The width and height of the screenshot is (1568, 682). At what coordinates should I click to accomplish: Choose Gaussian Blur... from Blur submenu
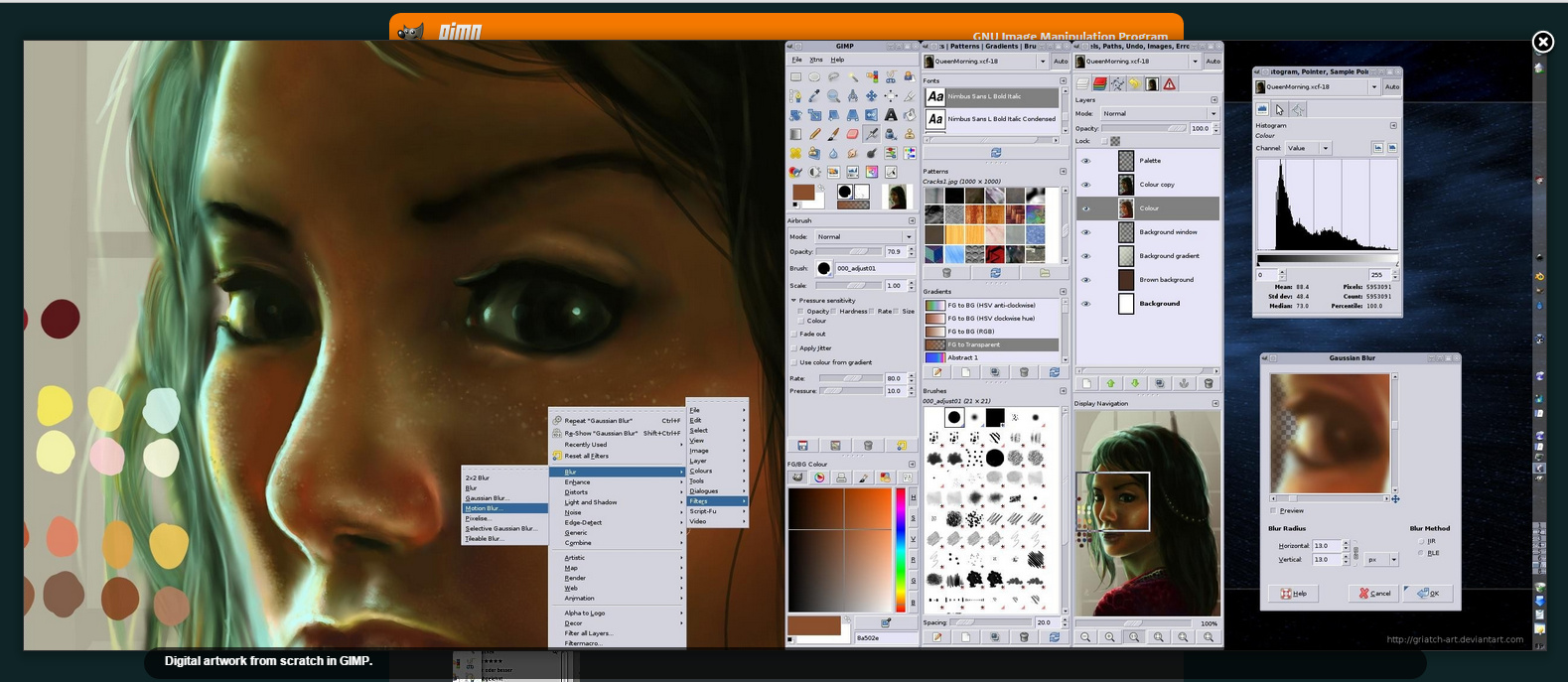tap(504, 498)
